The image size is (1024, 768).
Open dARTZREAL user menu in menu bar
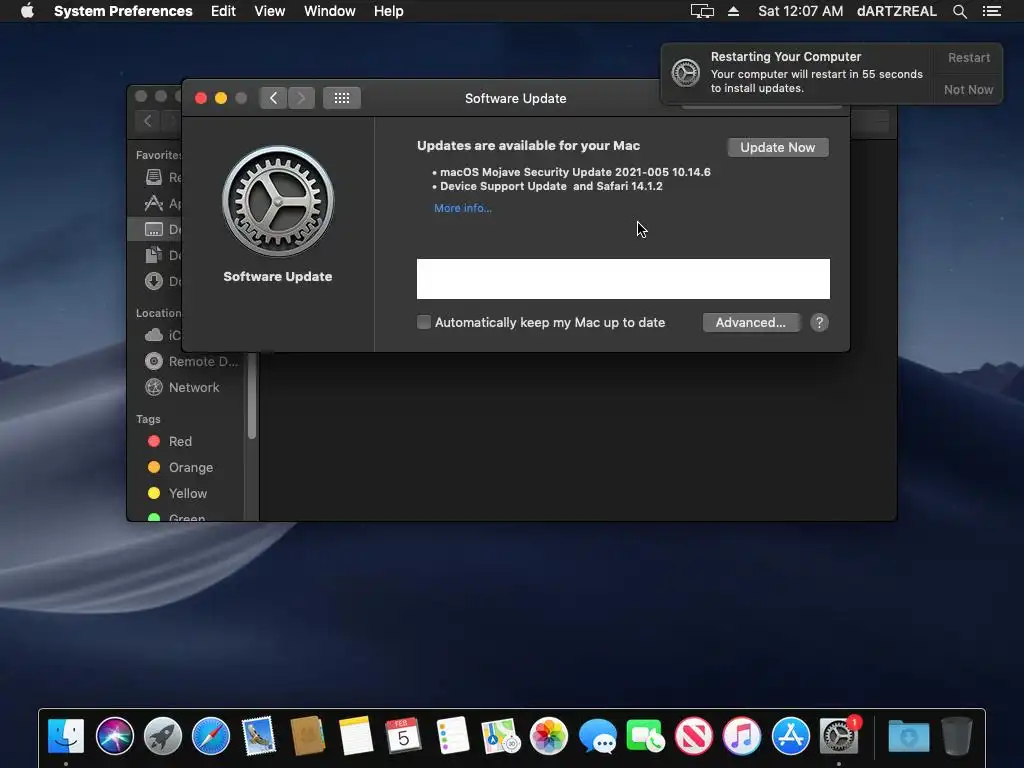pos(896,11)
